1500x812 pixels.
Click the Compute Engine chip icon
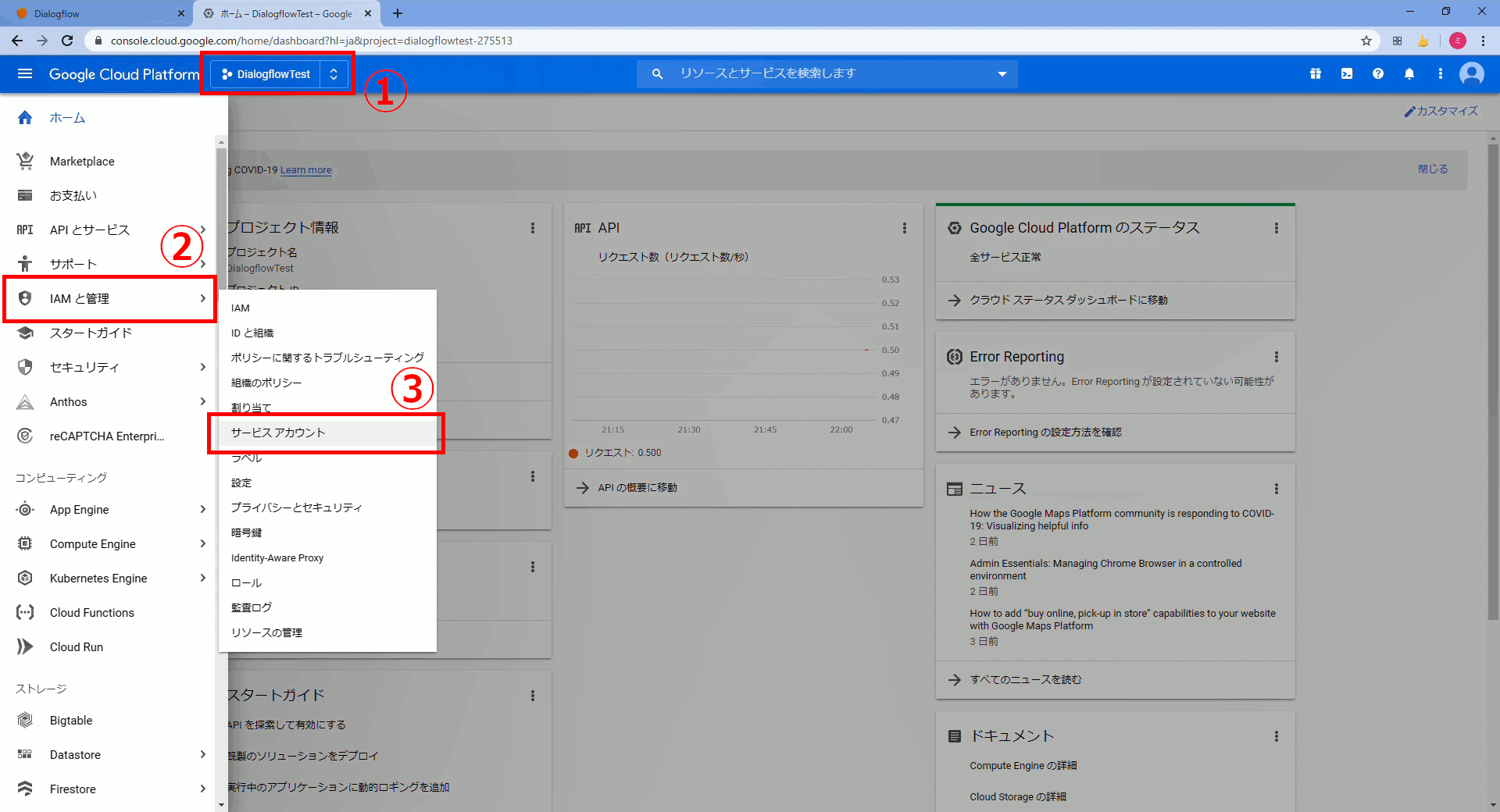pos(25,543)
